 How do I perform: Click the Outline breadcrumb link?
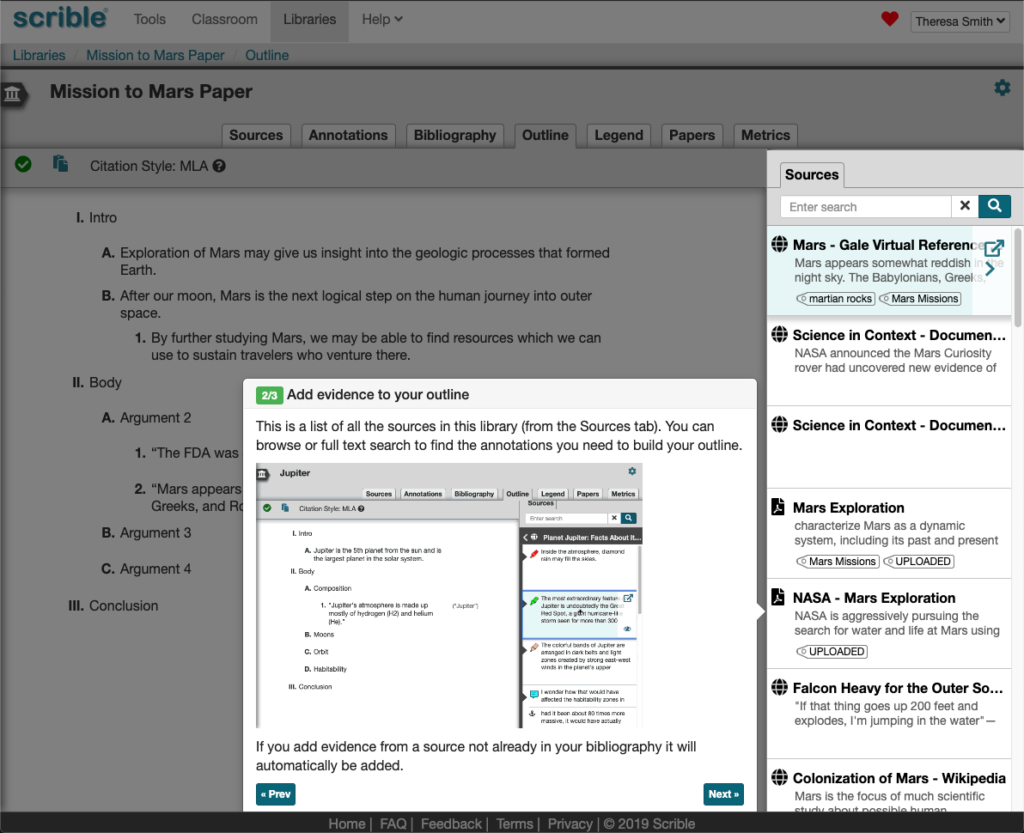pyautogui.click(x=266, y=55)
